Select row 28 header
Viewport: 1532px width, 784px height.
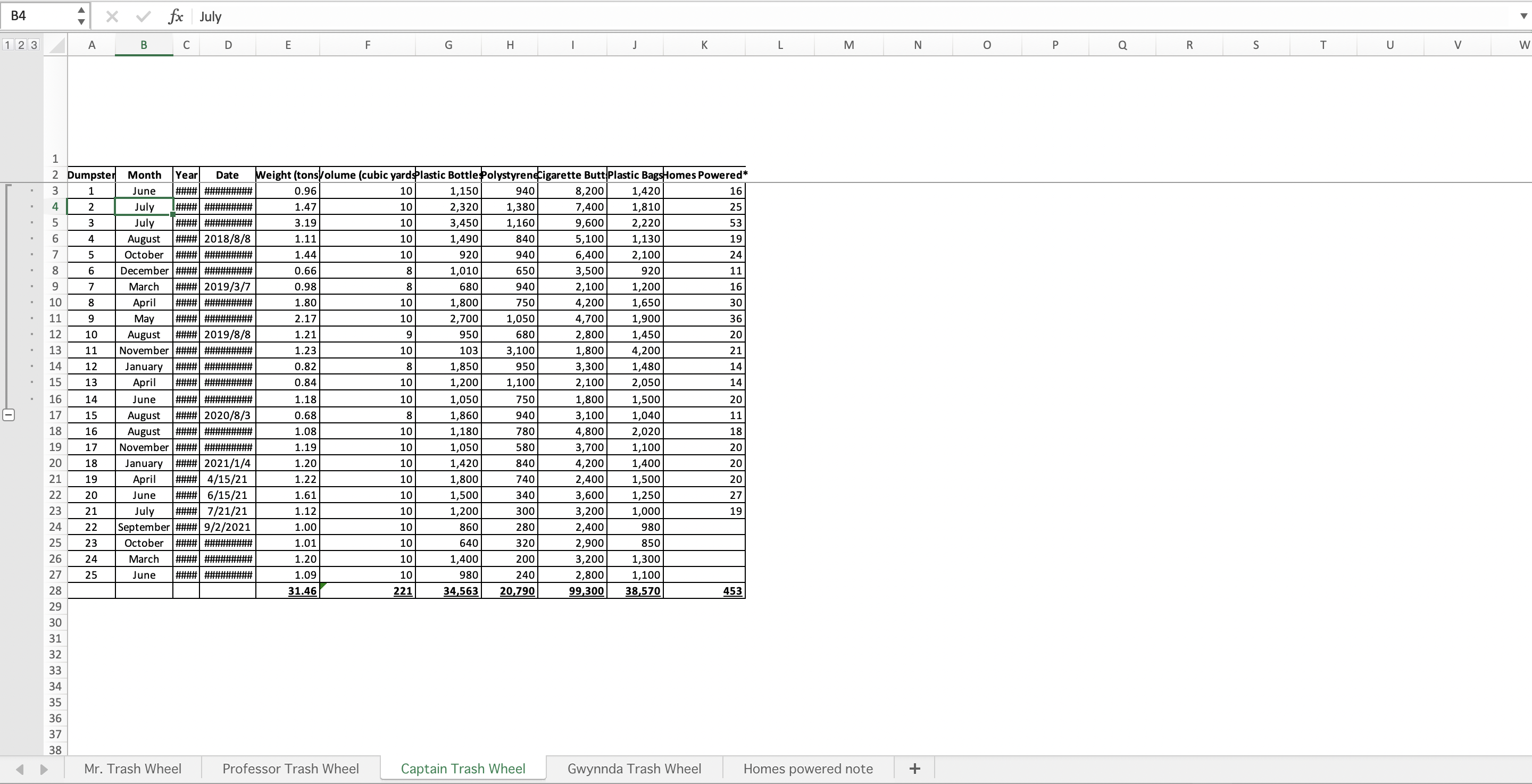click(x=55, y=591)
